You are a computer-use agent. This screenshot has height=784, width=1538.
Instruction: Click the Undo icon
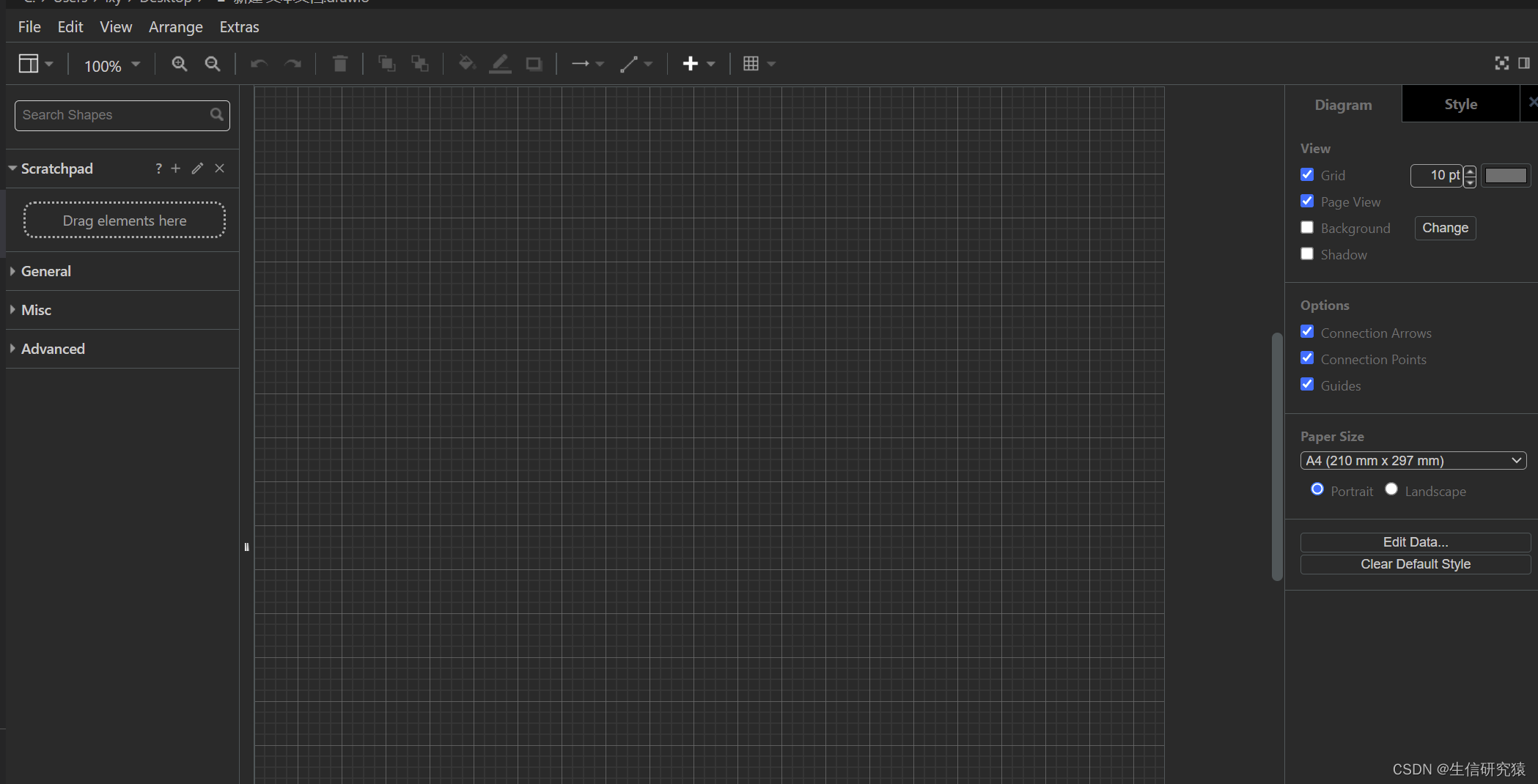(258, 64)
